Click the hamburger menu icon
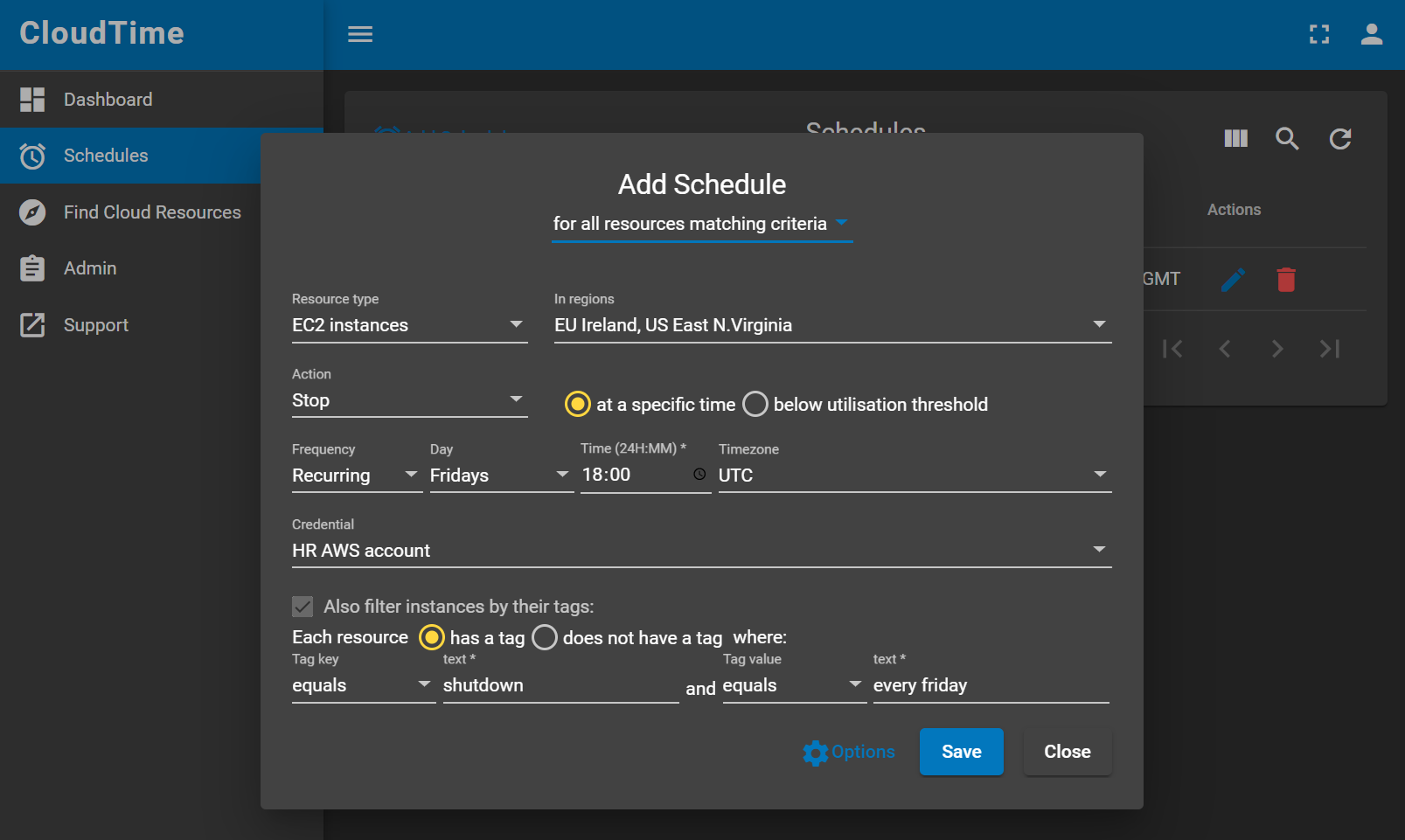Screen dimensions: 1405x840 [360, 34]
